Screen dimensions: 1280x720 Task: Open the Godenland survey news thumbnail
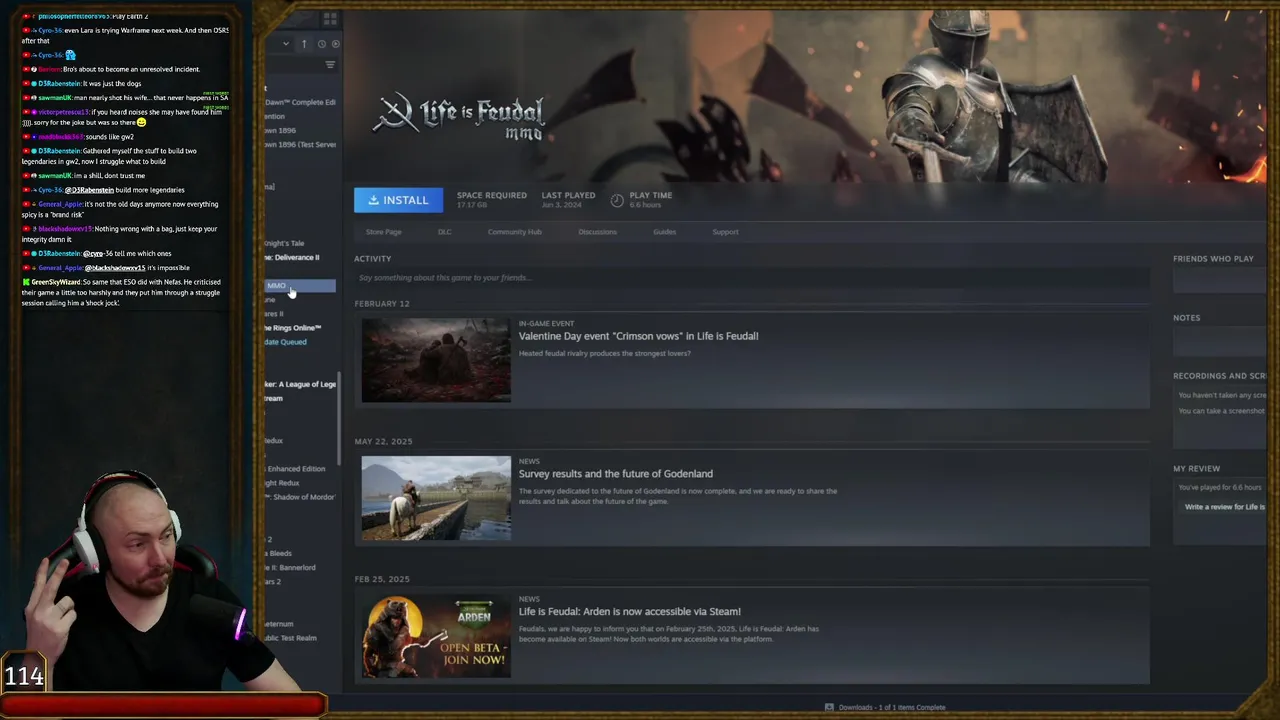pos(436,498)
